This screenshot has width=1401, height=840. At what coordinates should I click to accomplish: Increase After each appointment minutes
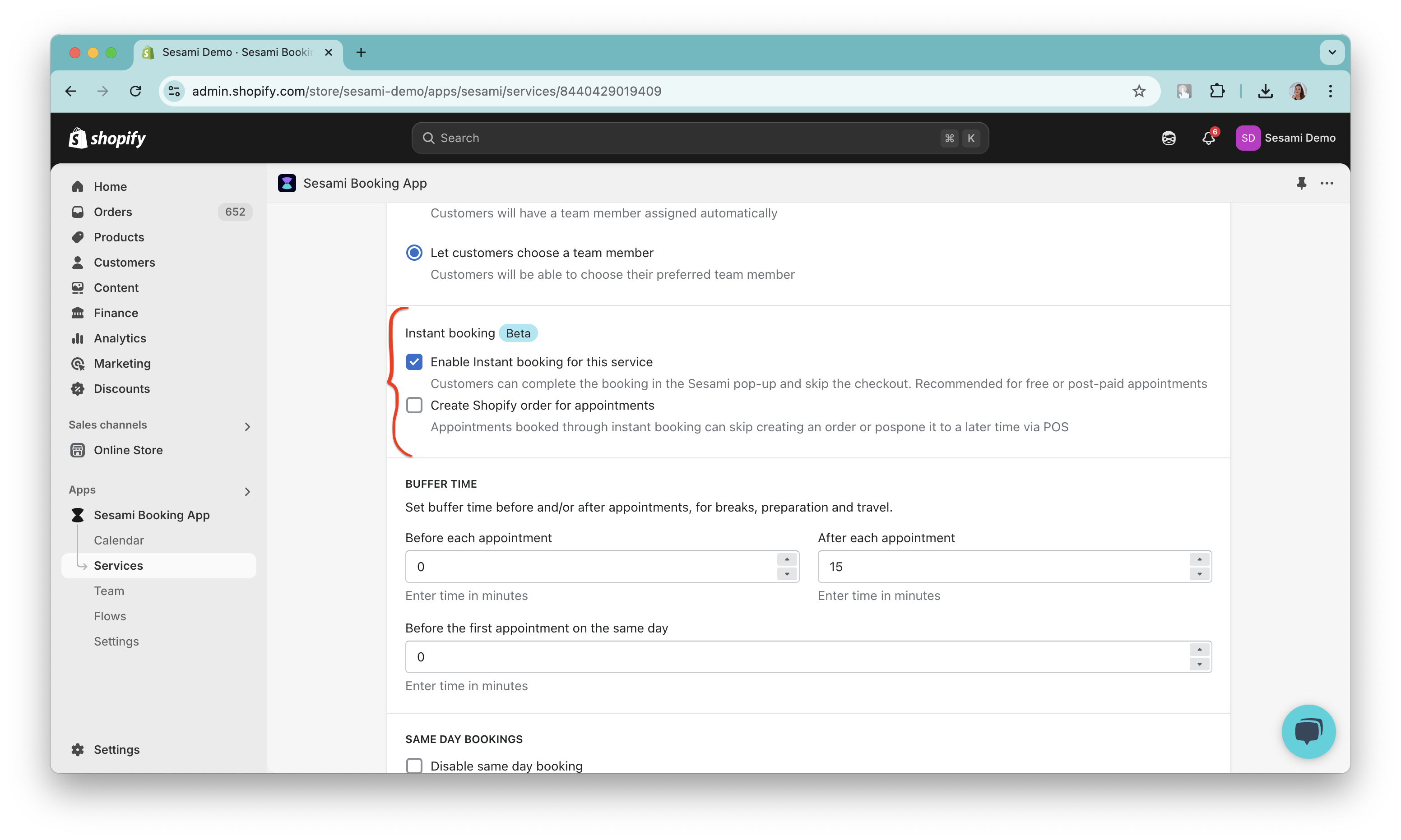pos(1199,559)
